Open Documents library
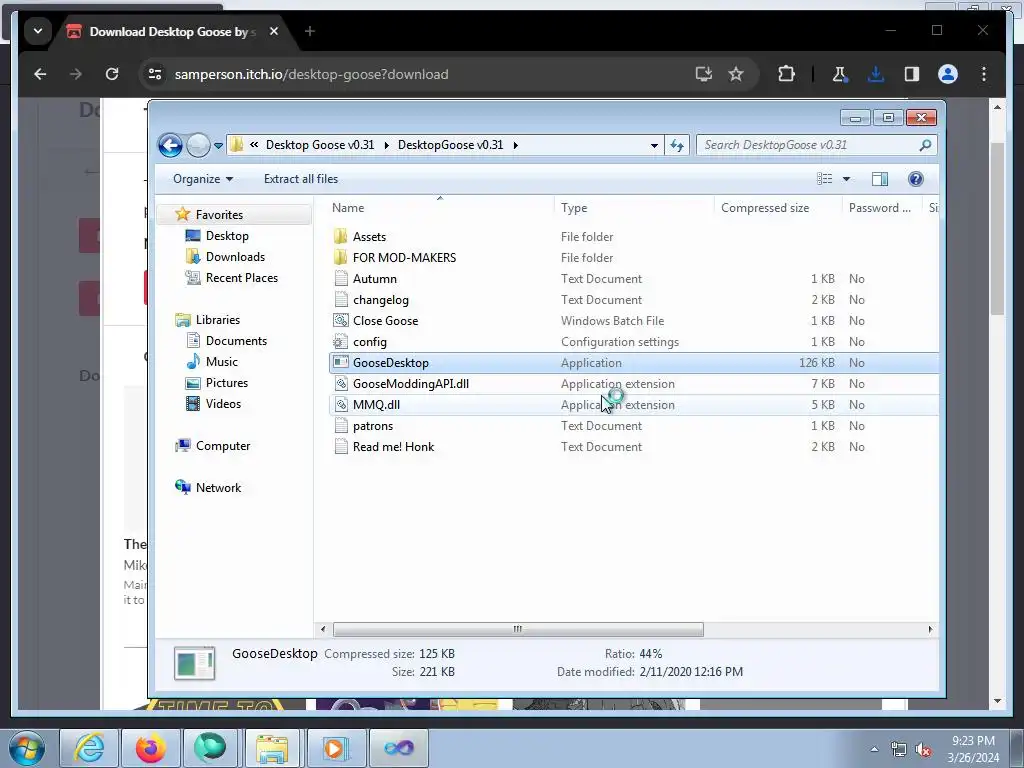Screen dimensions: 1024x768 pyautogui.click(x=236, y=340)
